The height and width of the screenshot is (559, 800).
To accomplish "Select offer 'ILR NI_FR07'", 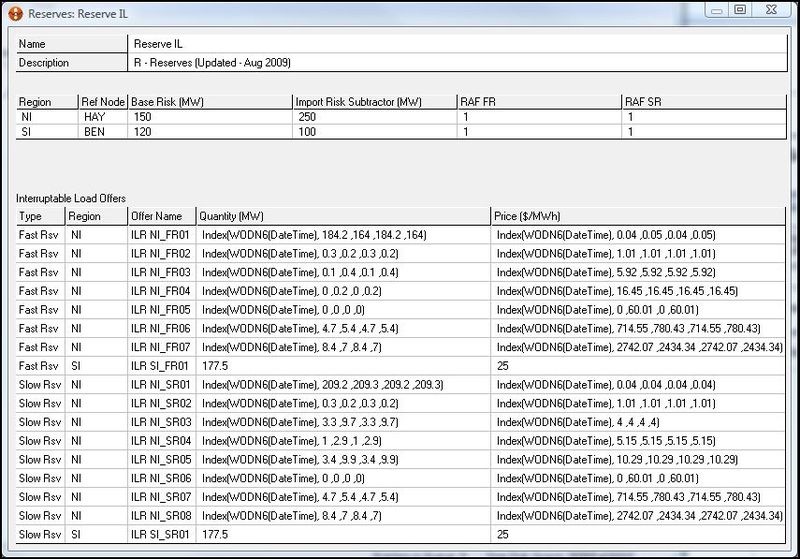I will coord(162,347).
